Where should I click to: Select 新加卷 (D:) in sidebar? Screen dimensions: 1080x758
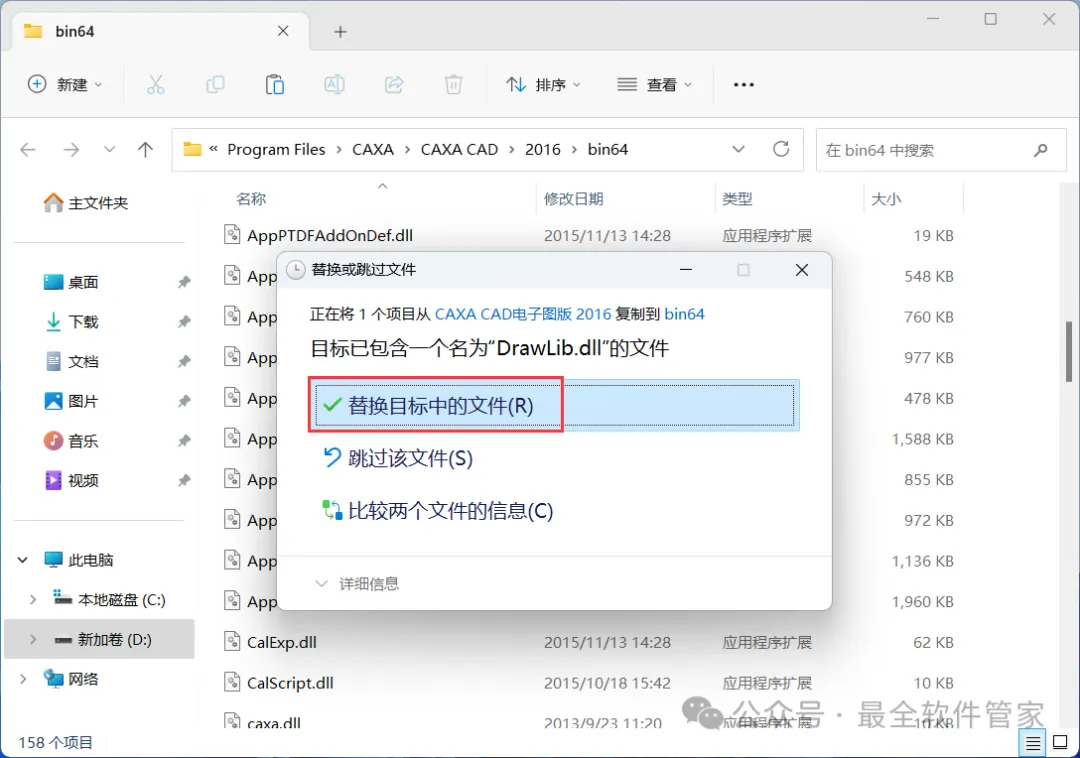pos(99,640)
